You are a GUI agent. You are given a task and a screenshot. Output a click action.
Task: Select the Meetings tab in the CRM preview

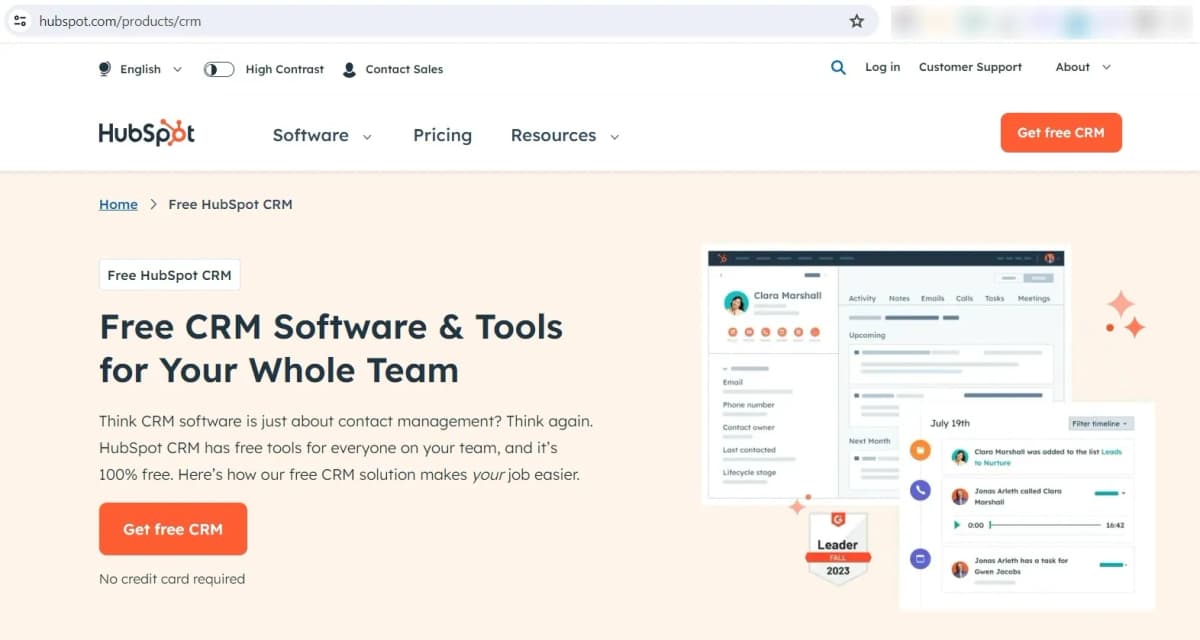tap(1034, 298)
